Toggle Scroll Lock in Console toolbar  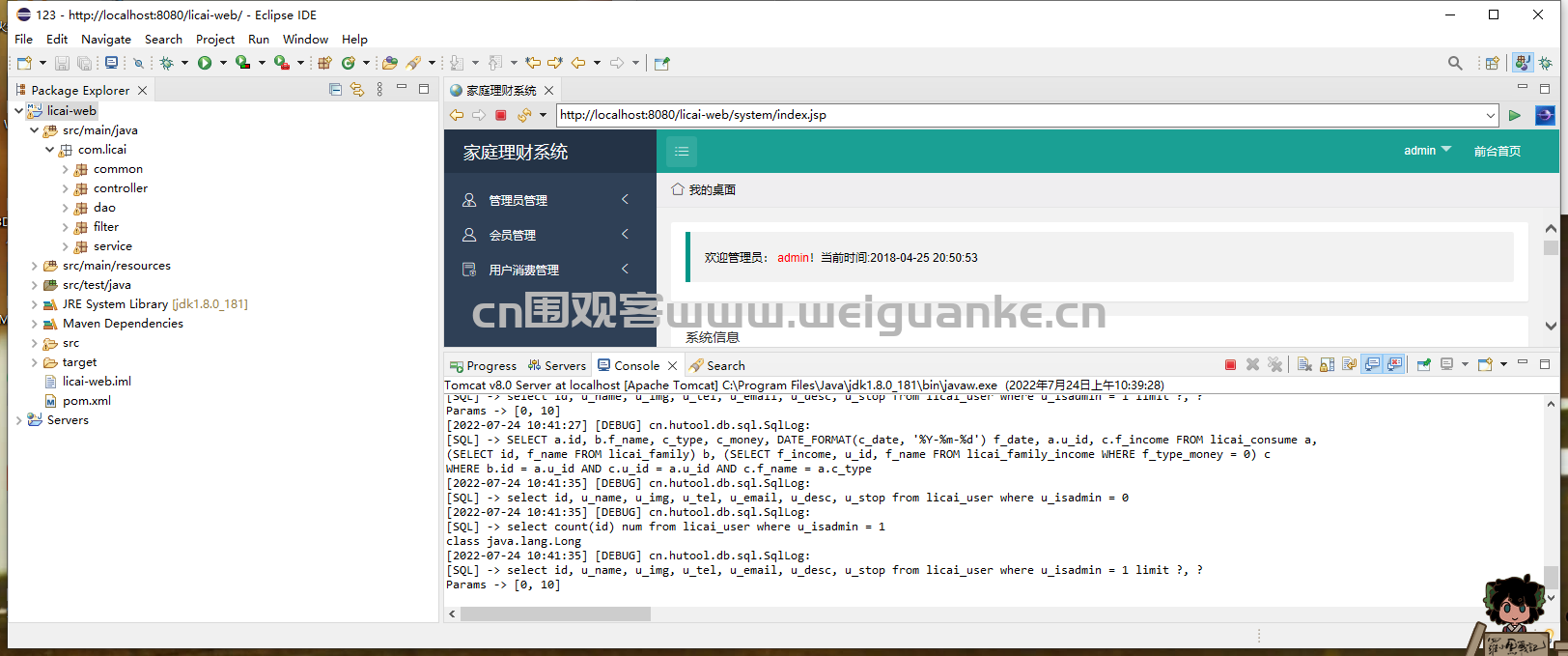(1328, 365)
